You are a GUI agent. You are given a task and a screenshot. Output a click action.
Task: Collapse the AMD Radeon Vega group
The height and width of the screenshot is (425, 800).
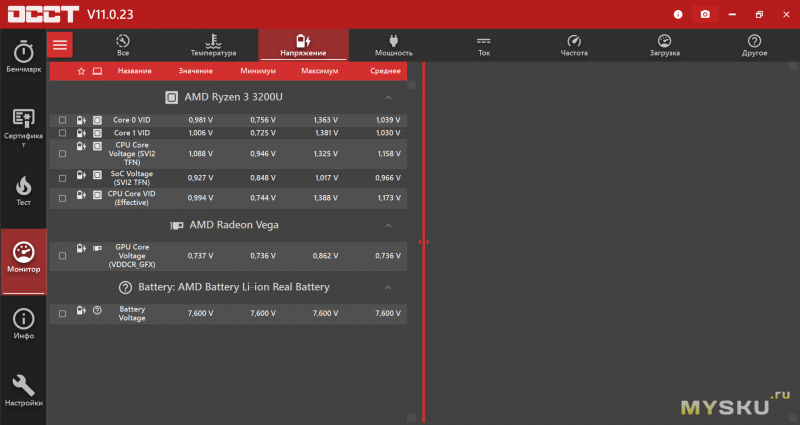pos(388,225)
